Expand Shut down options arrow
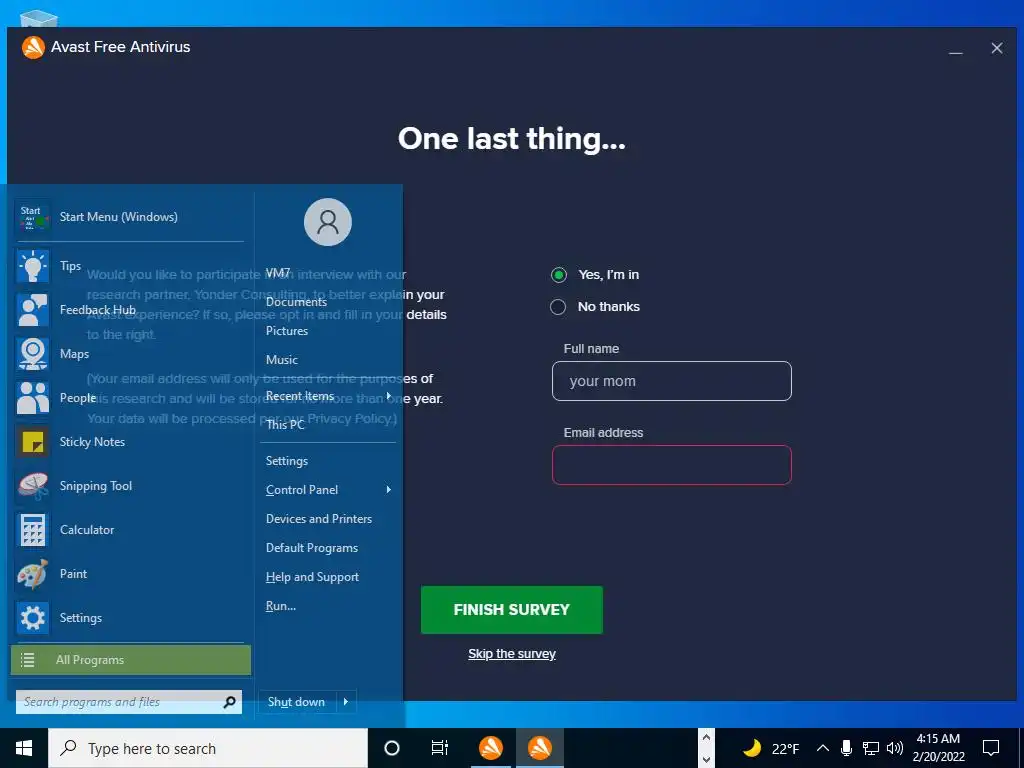Screen dimensions: 1024x768 [346, 702]
